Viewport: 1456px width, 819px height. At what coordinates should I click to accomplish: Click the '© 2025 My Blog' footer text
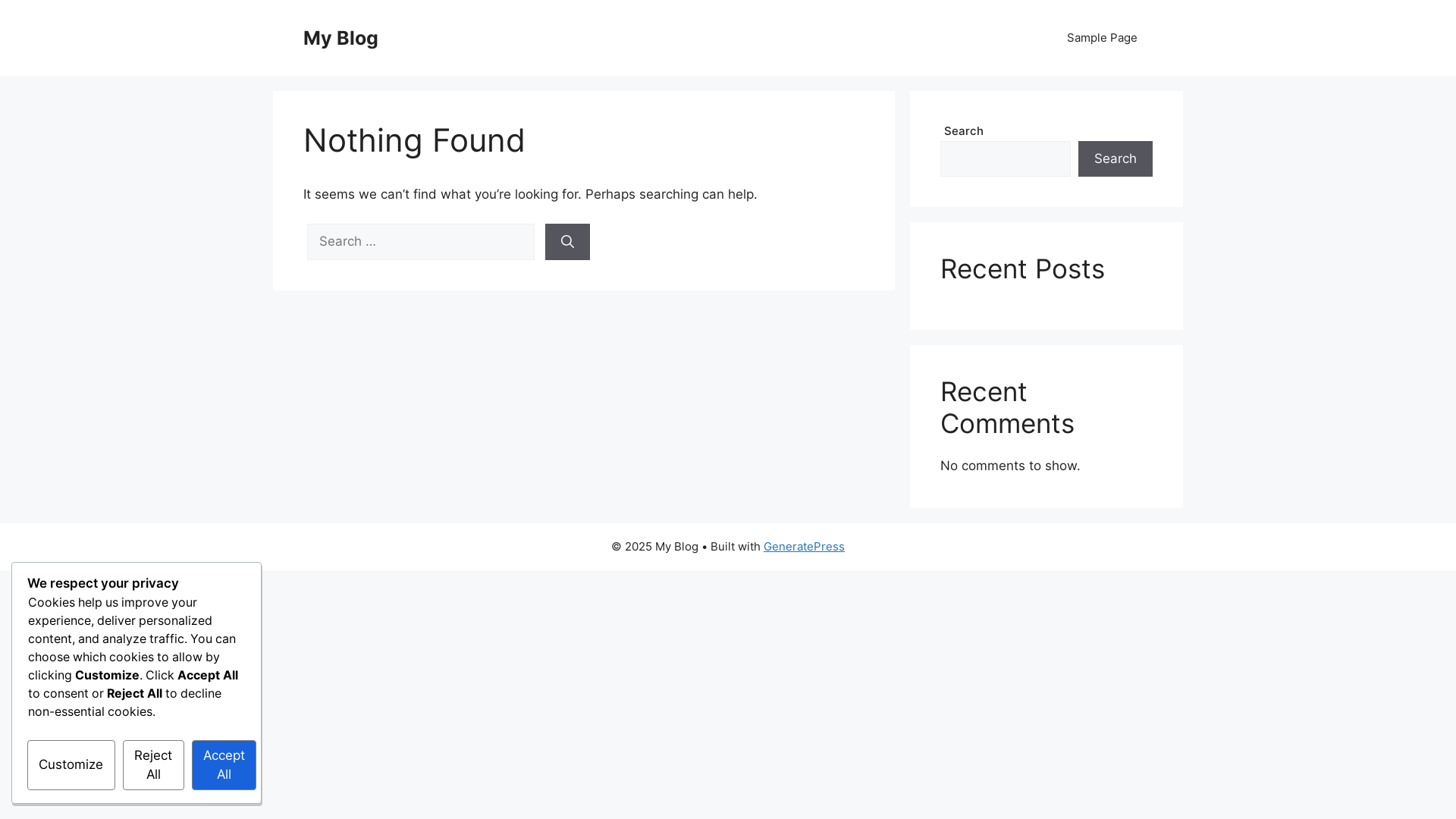click(x=655, y=547)
